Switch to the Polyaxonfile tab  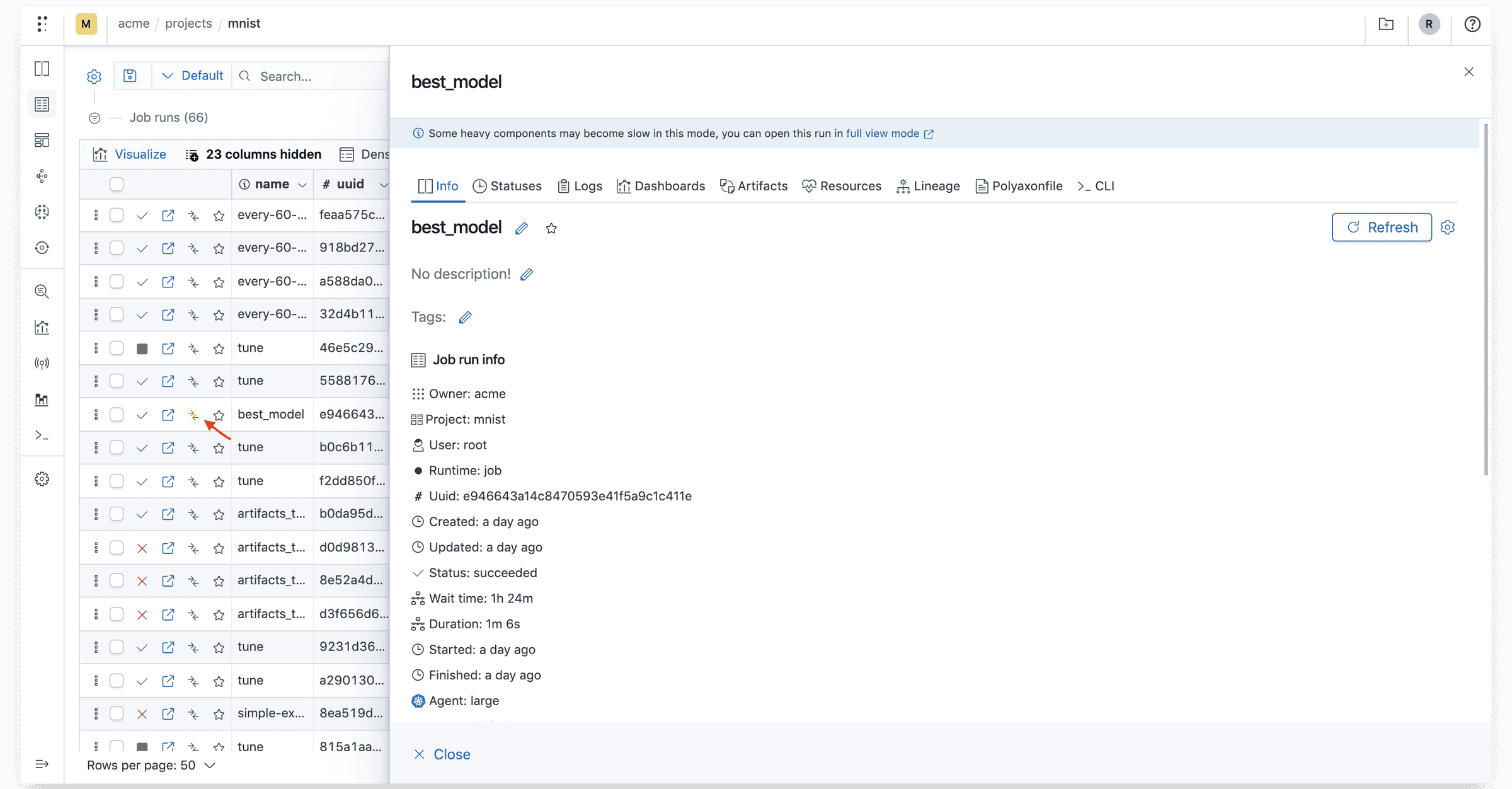pyautogui.click(x=1018, y=186)
